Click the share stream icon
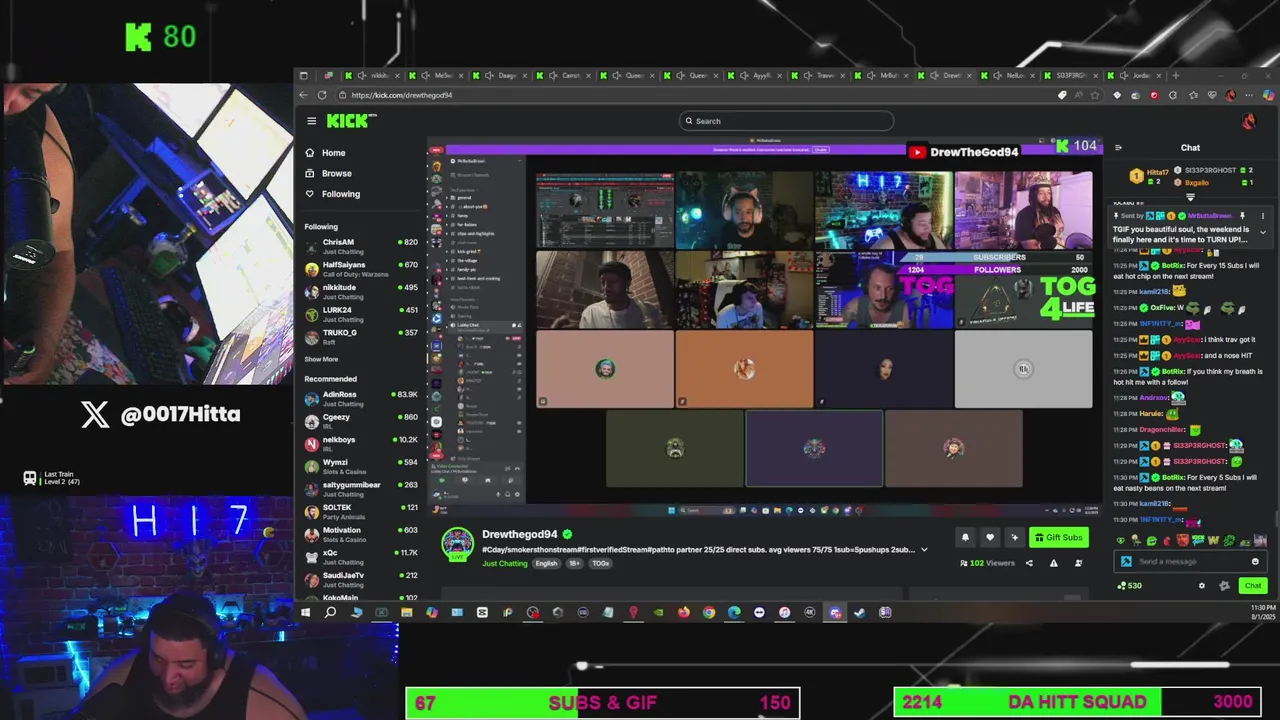Image resolution: width=1280 pixels, height=720 pixels. [x=1029, y=563]
